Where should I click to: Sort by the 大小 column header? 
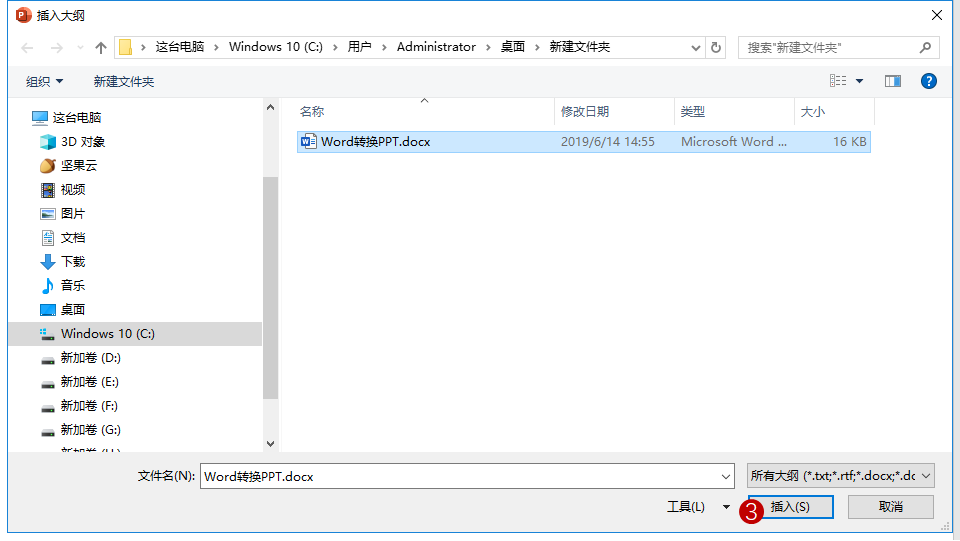coord(812,111)
